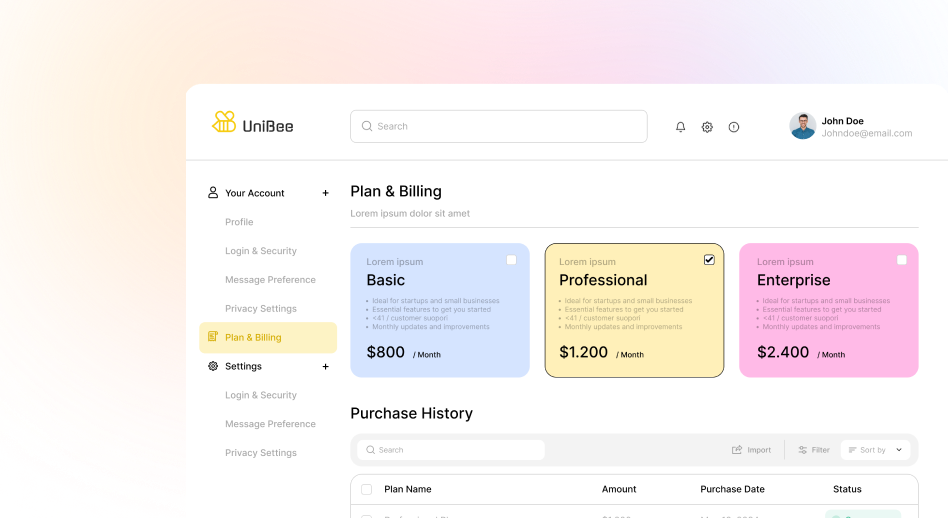Click the Sort by label

click(872, 450)
